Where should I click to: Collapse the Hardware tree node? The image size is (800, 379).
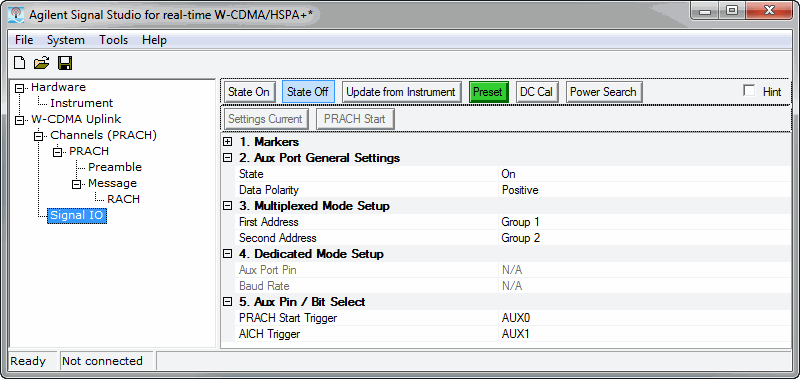[x=19, y=88]
